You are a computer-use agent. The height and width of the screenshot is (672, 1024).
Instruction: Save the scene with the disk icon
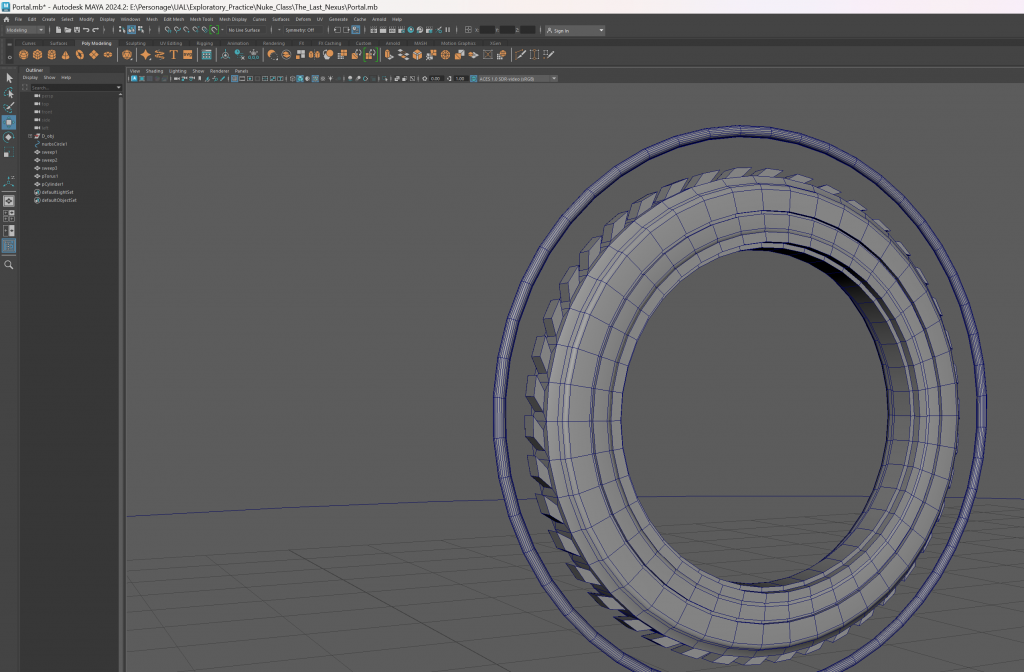point(76,30)
